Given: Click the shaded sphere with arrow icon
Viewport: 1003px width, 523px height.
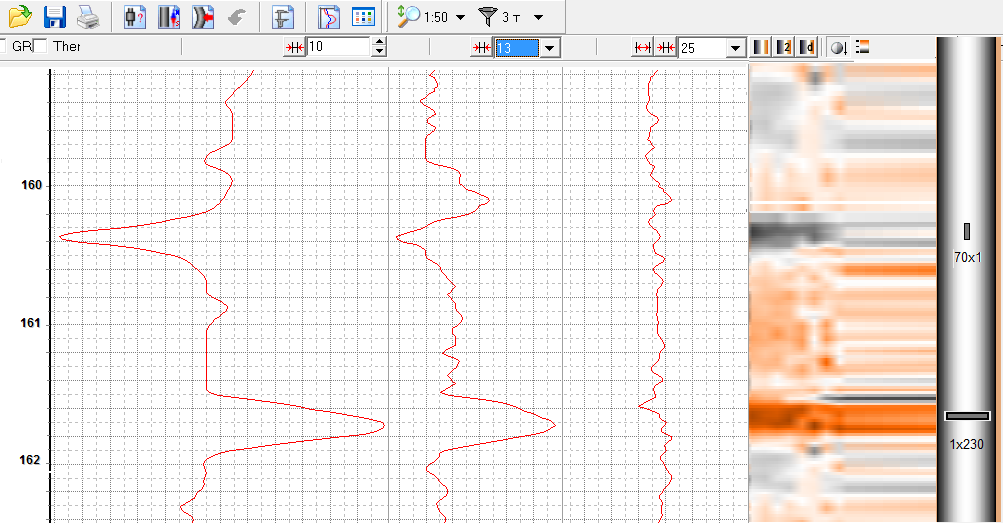Looking at the screenshot, I should [x=839, y=47].
